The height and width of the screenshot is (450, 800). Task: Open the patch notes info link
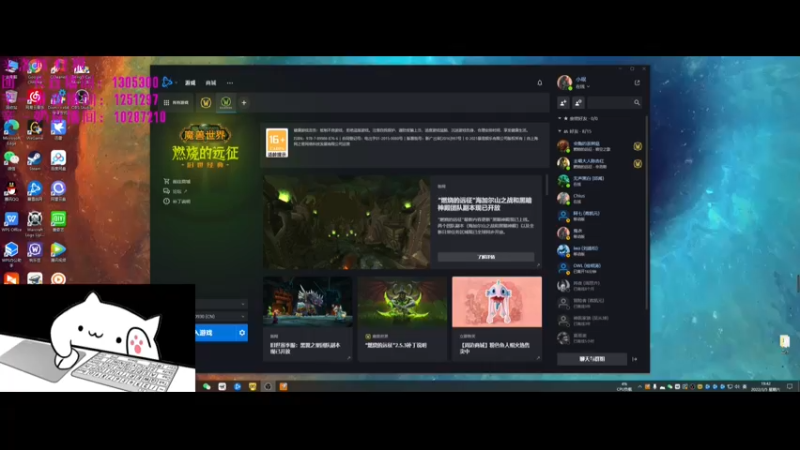point(177,202)
